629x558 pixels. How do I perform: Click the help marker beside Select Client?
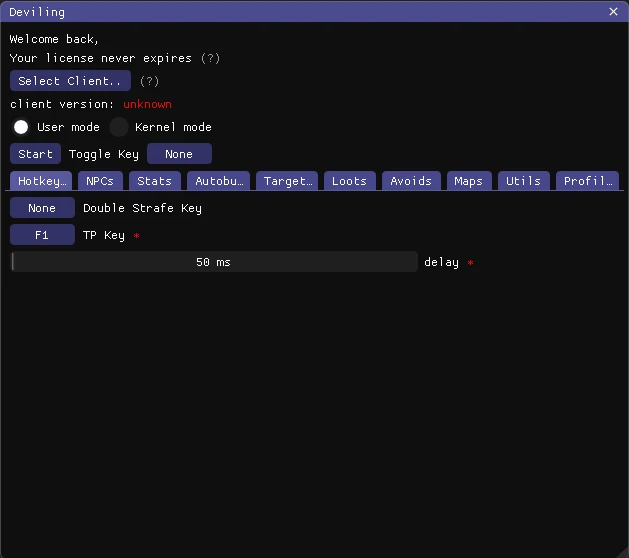(149, 81)
